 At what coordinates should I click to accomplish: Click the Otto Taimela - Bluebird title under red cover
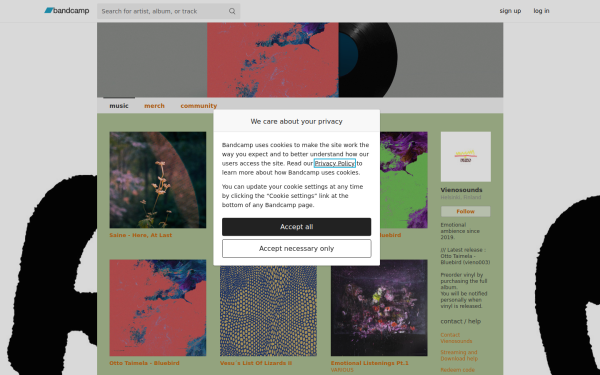(x=144, y=363)
